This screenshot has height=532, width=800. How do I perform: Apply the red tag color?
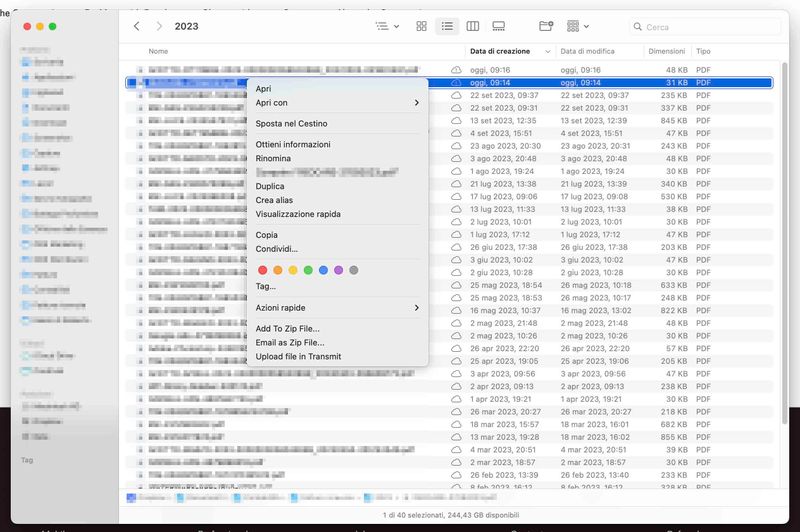263,270
